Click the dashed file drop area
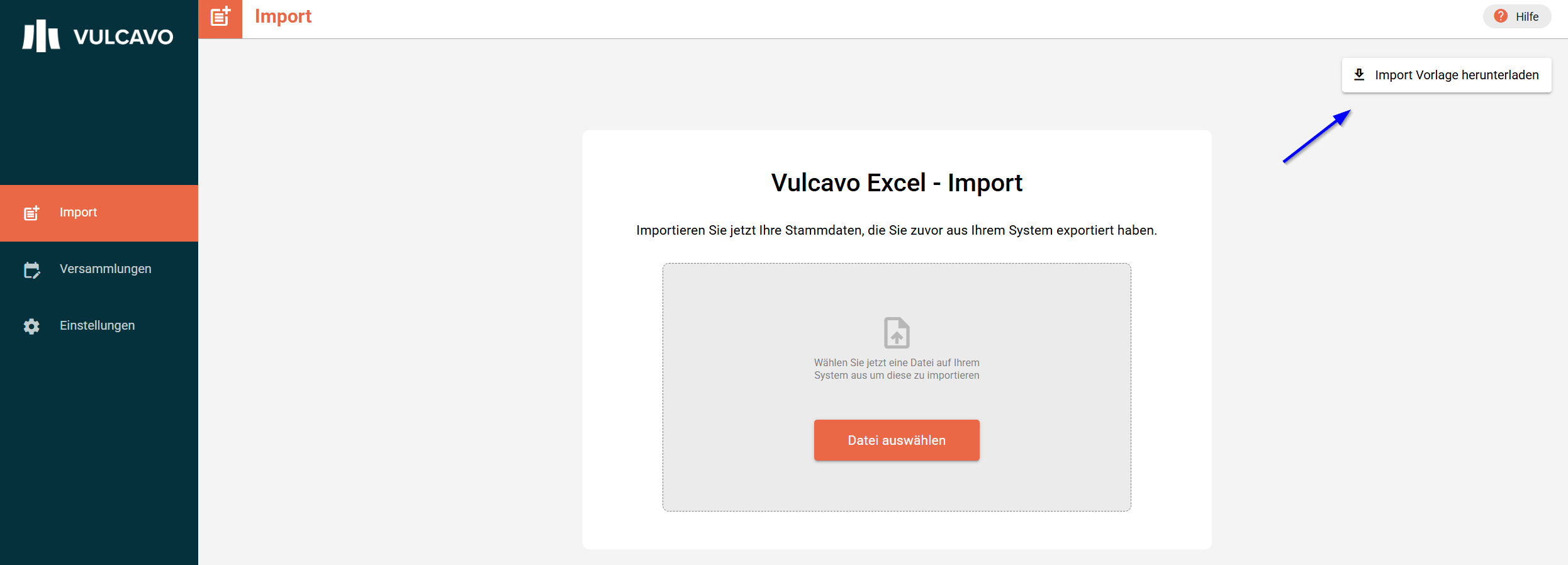 click(897, 387)
